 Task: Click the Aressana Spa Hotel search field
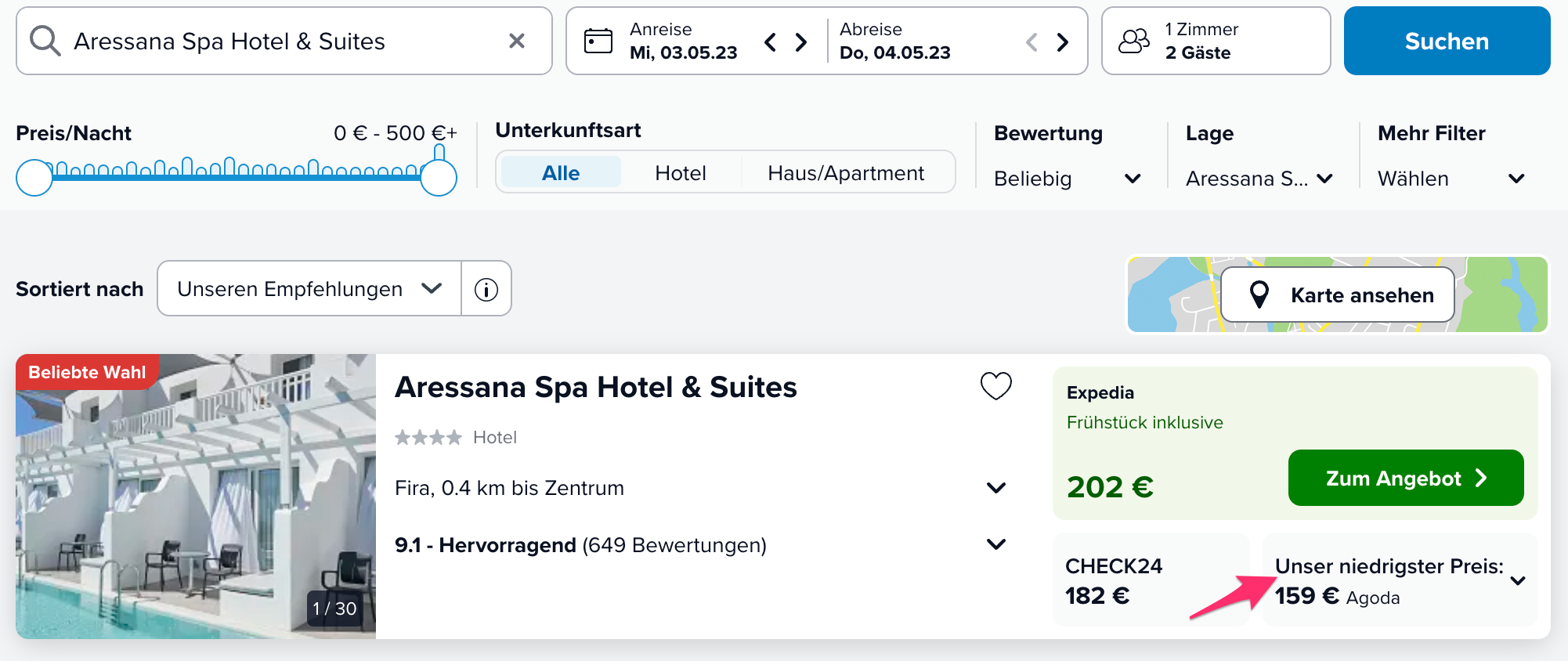(x=284, y=41)
